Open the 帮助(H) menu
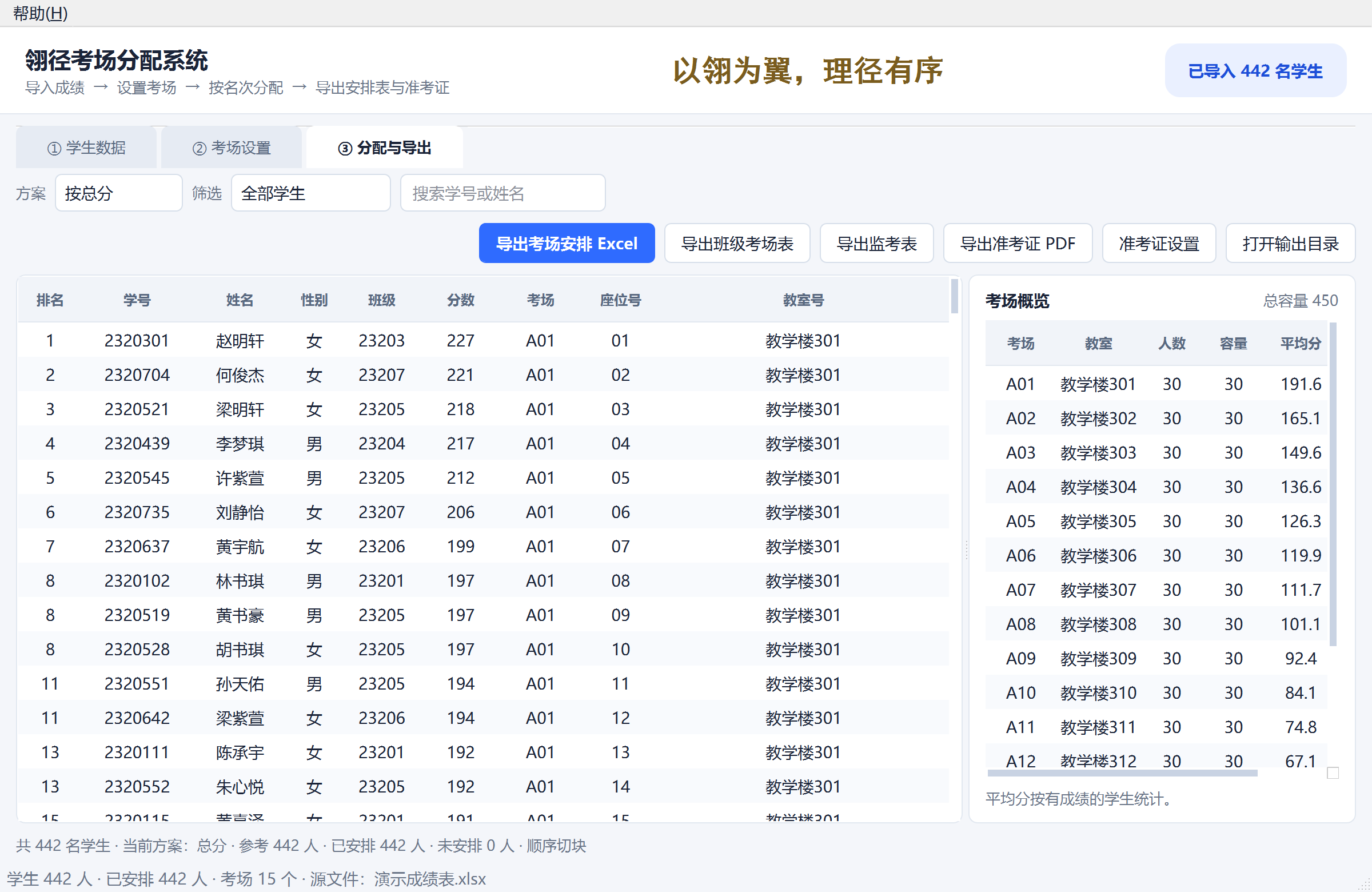Viewport: 1372px width, 892px height. click(x=41, y=13)
